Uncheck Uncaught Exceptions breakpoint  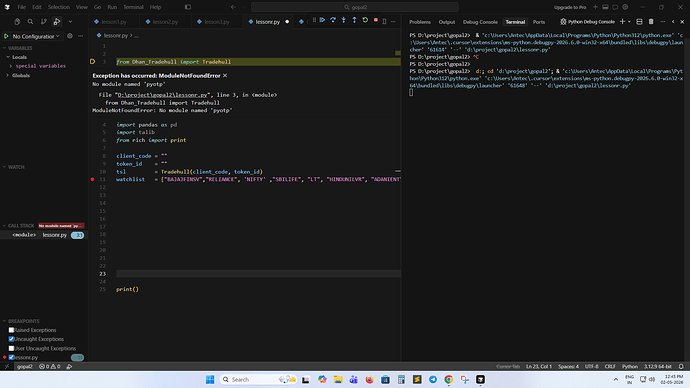coord(11,339)
